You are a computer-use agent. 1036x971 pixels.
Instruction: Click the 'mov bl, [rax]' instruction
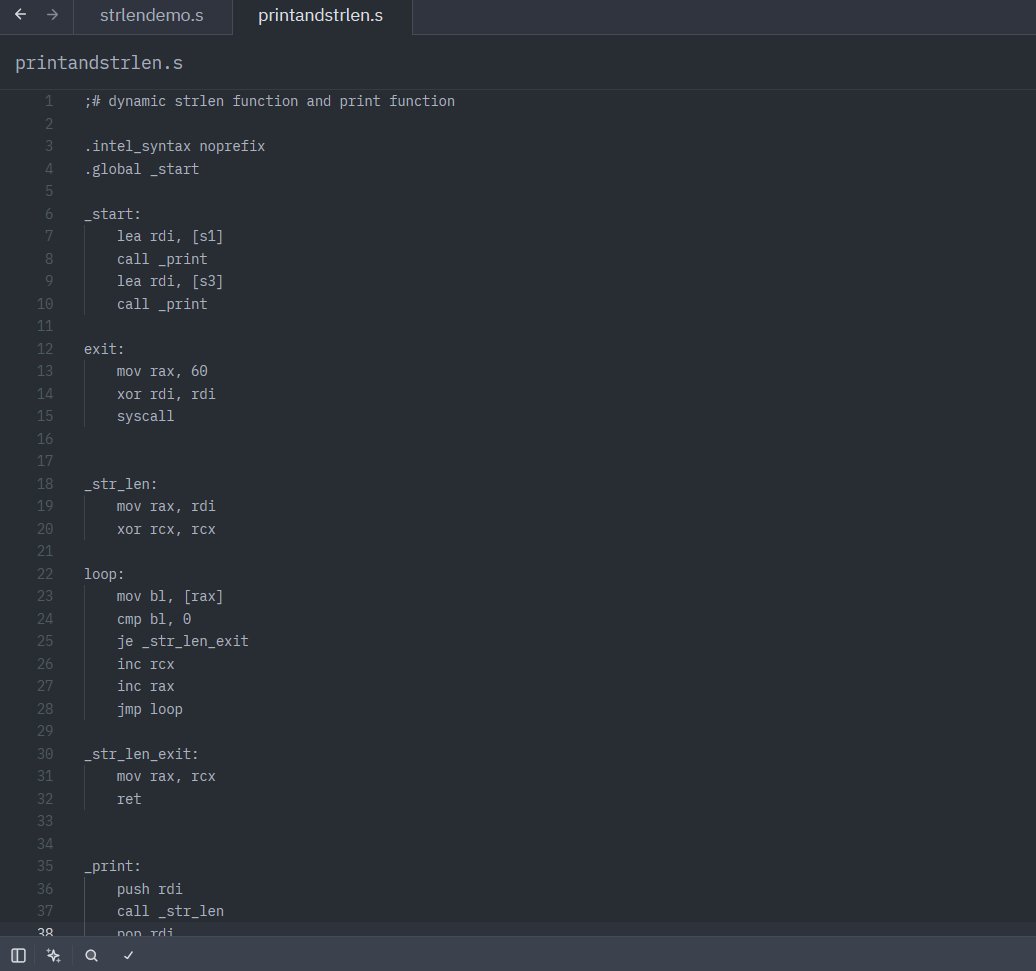pos(170,596)
